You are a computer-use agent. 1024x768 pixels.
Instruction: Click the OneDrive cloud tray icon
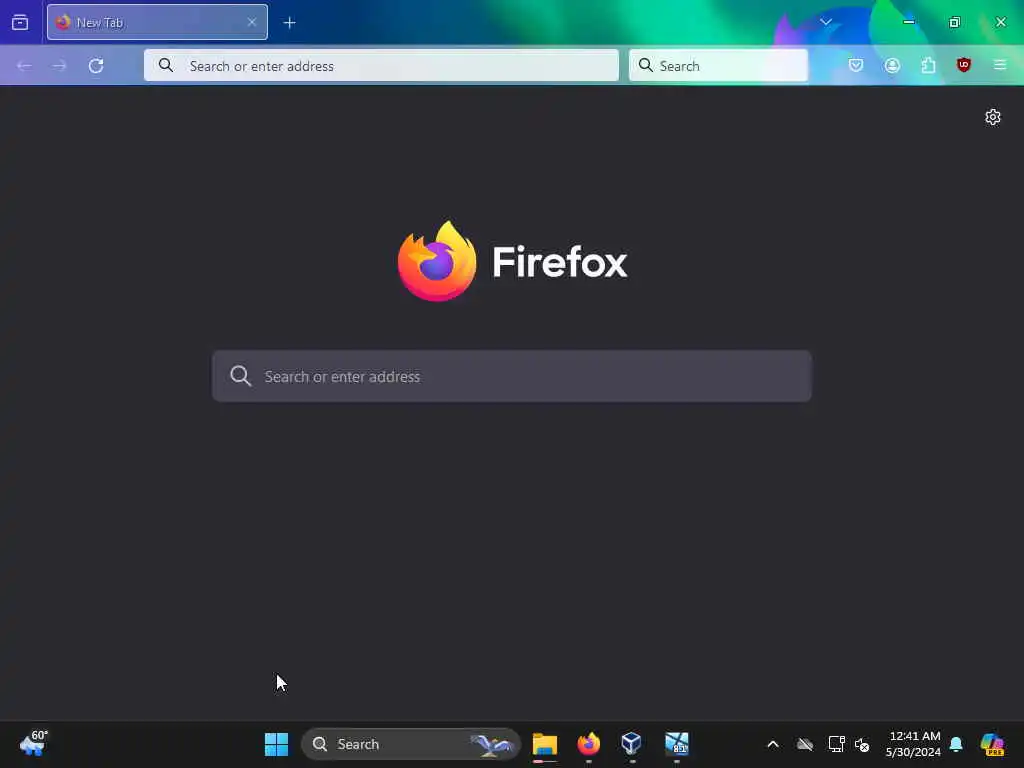pos(805,744)
